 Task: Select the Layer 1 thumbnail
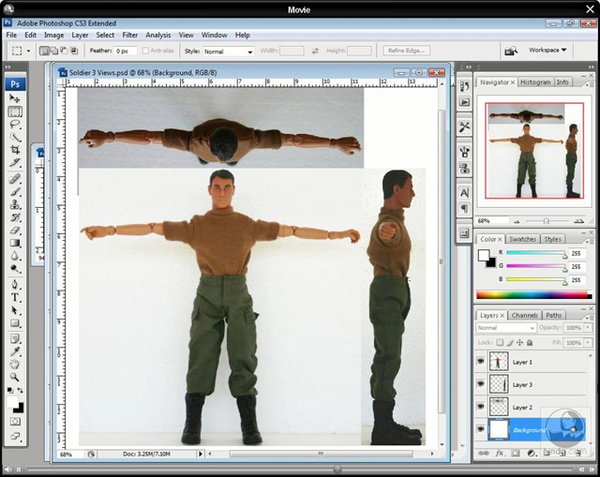[x=499, y=361]
